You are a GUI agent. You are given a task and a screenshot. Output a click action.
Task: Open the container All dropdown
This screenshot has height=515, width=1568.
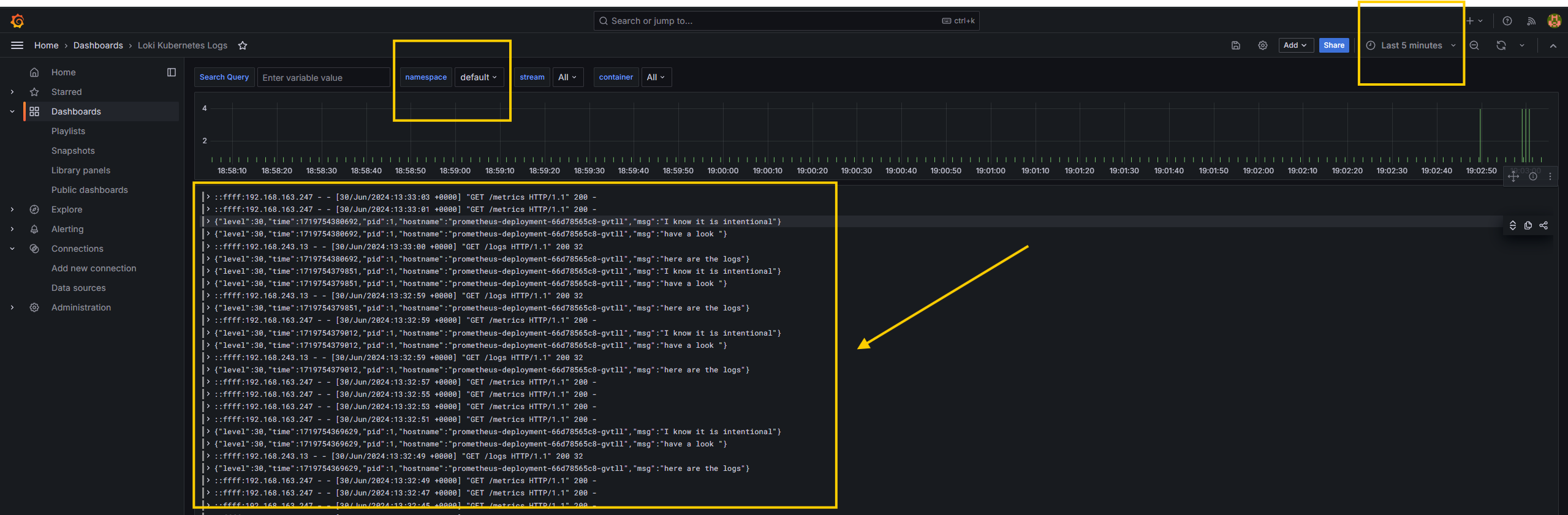[656, 77]
